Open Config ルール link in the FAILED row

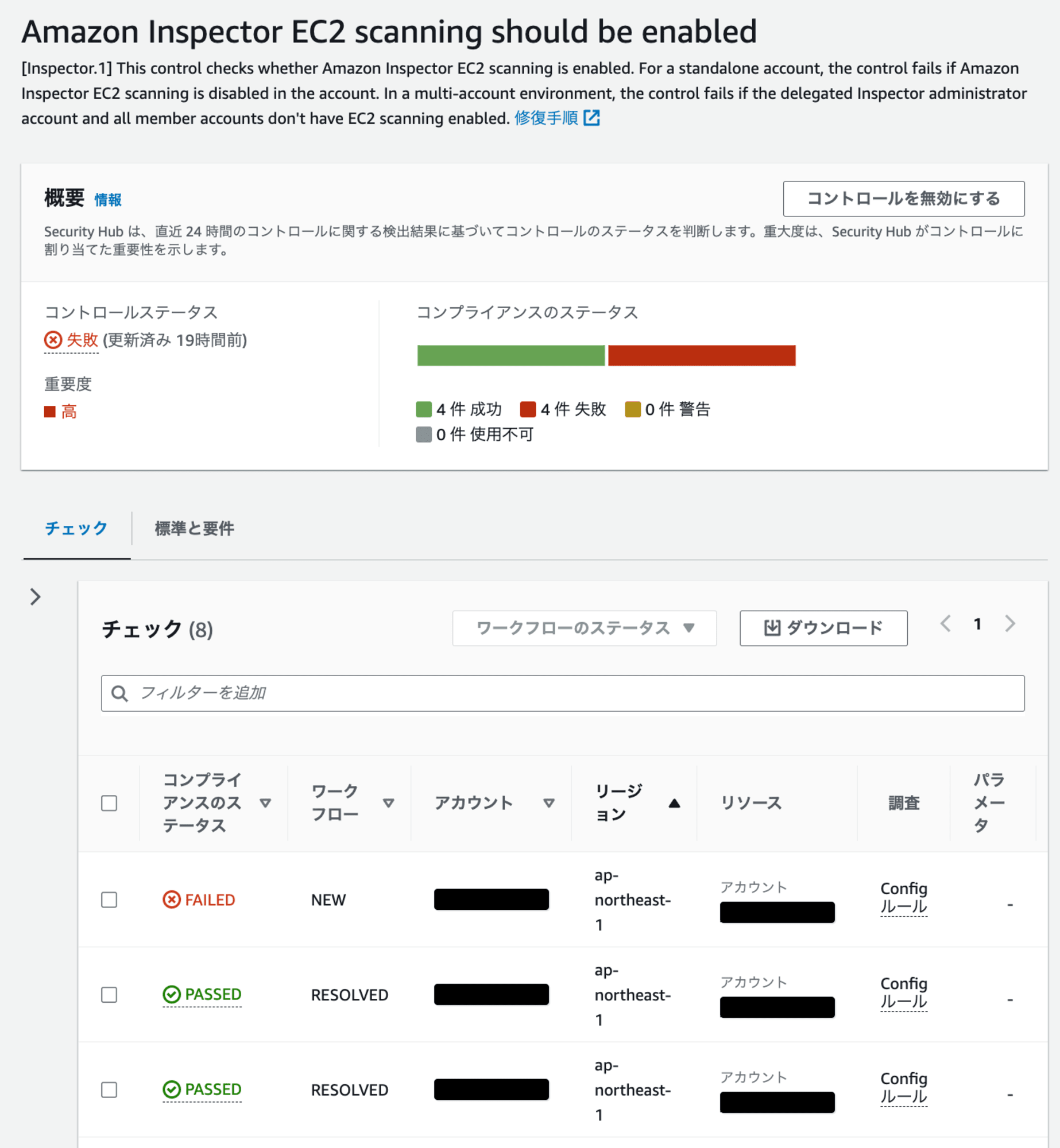[904, 898]
